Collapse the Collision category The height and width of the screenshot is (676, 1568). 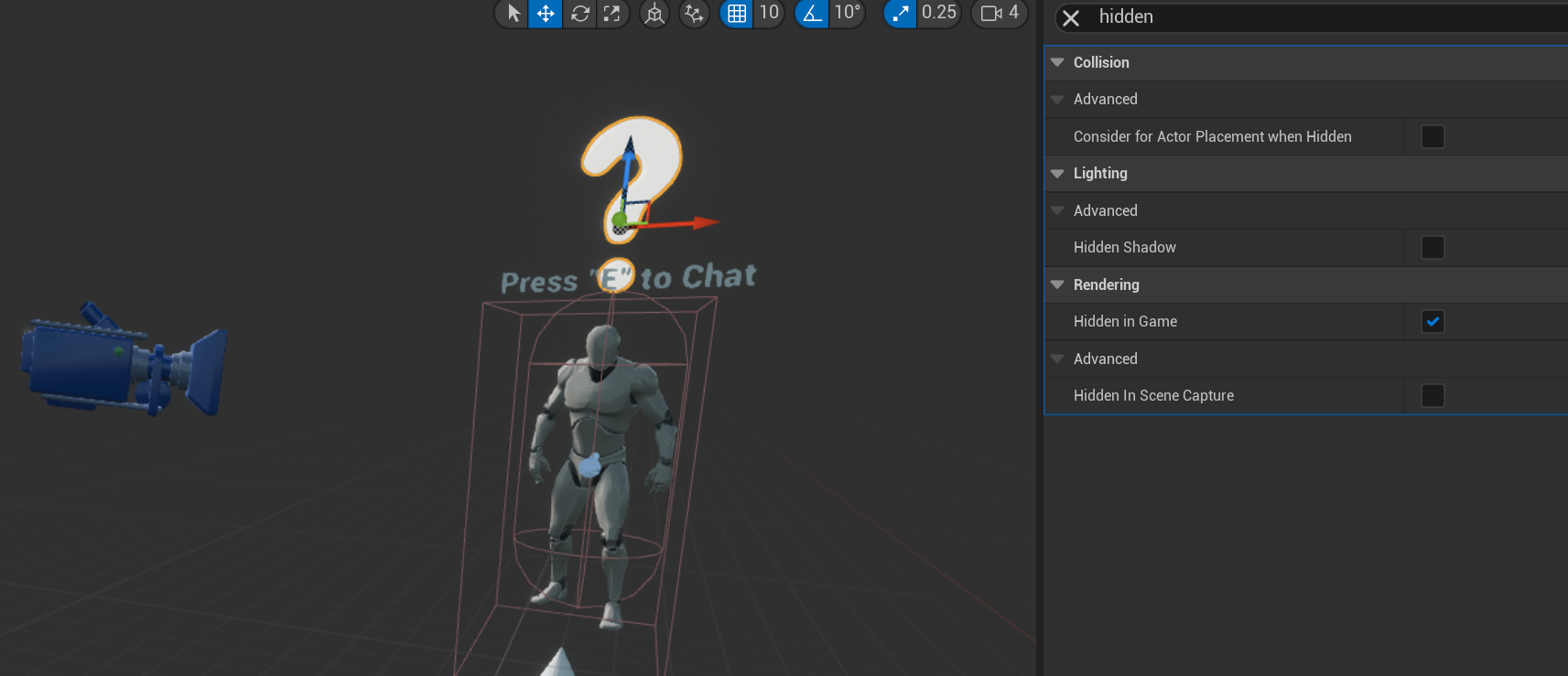(x=1057, y=62)
